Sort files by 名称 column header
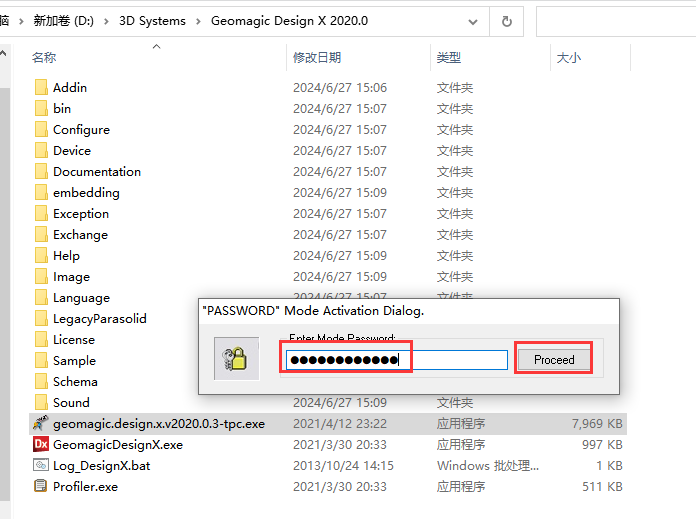696x519 pixels. (x=44, y=58)
